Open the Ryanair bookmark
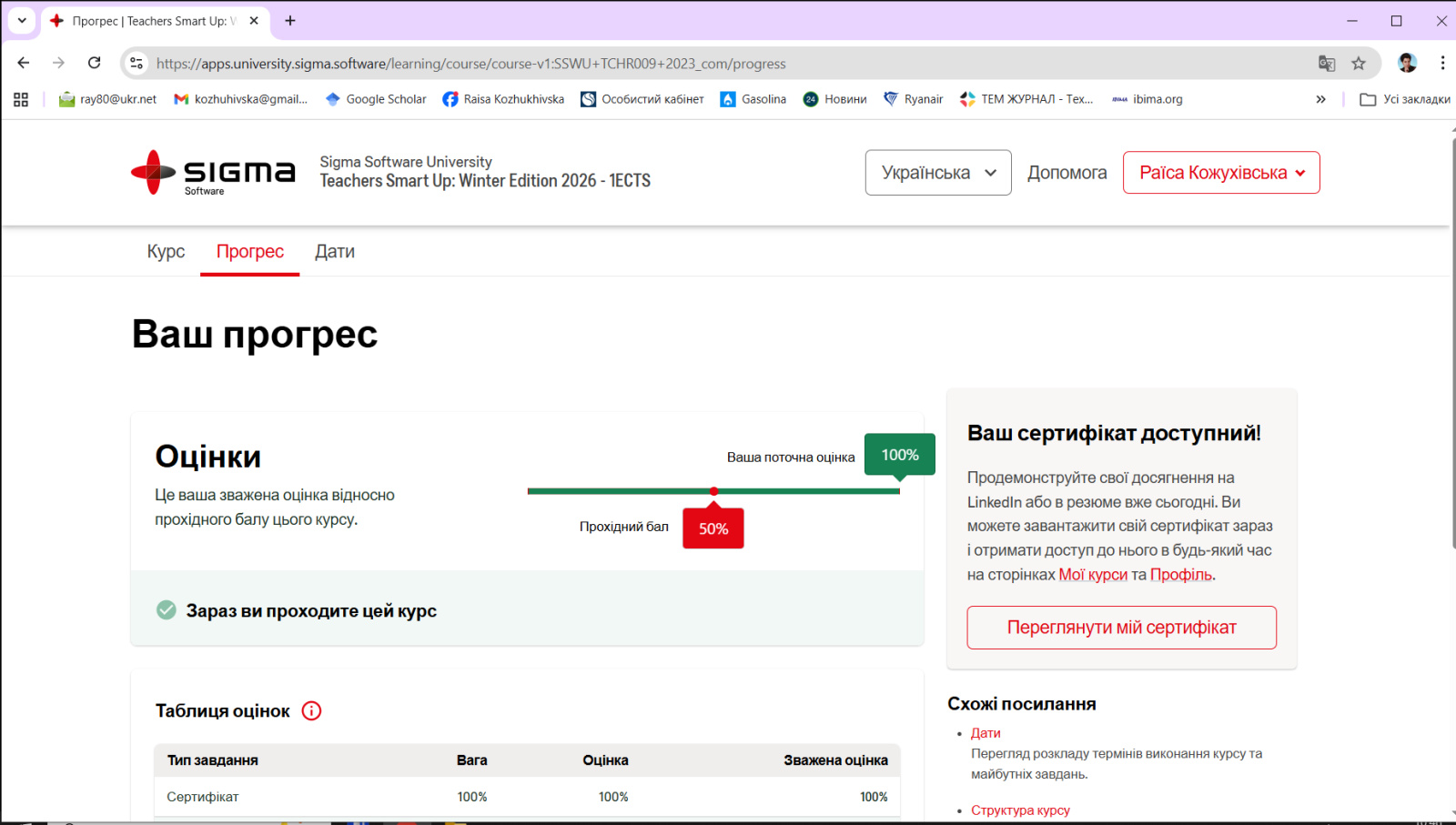 [x=913, y=99]
